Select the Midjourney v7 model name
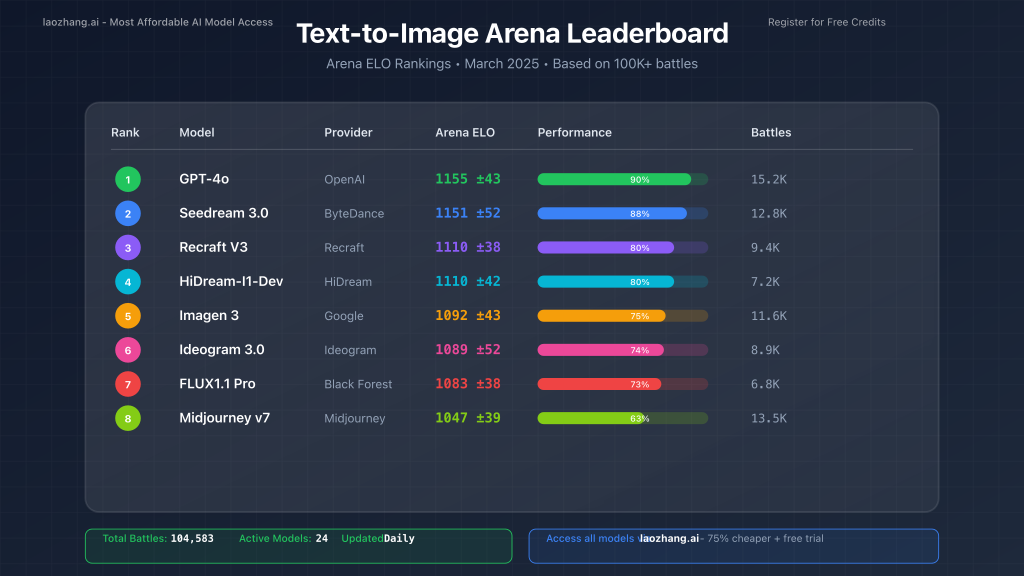 225,418
